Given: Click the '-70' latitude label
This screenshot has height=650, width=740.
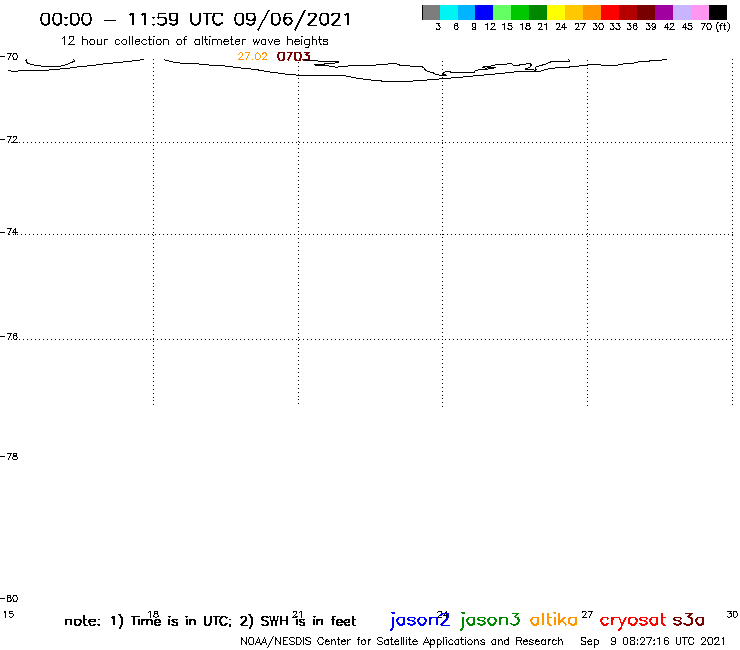Looking at the screenshot, I should pyautogui.click(x=9, y=57).
